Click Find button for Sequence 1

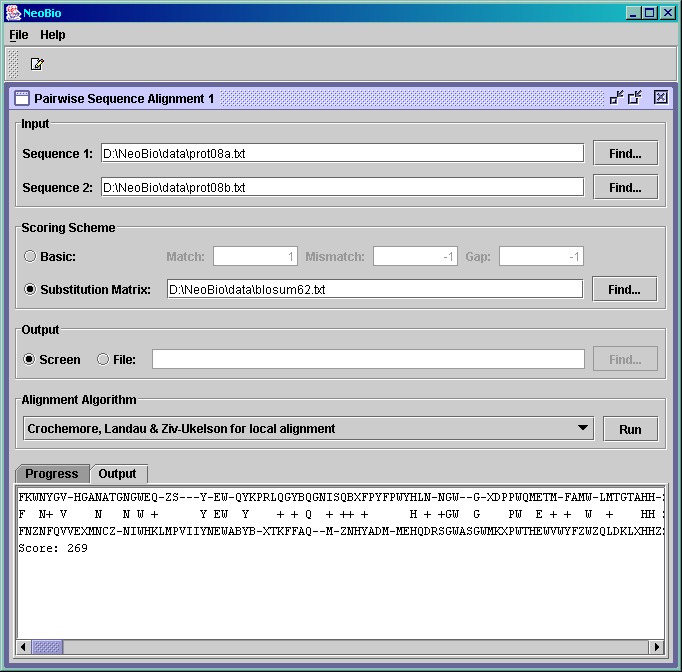[x=625, y=153]
